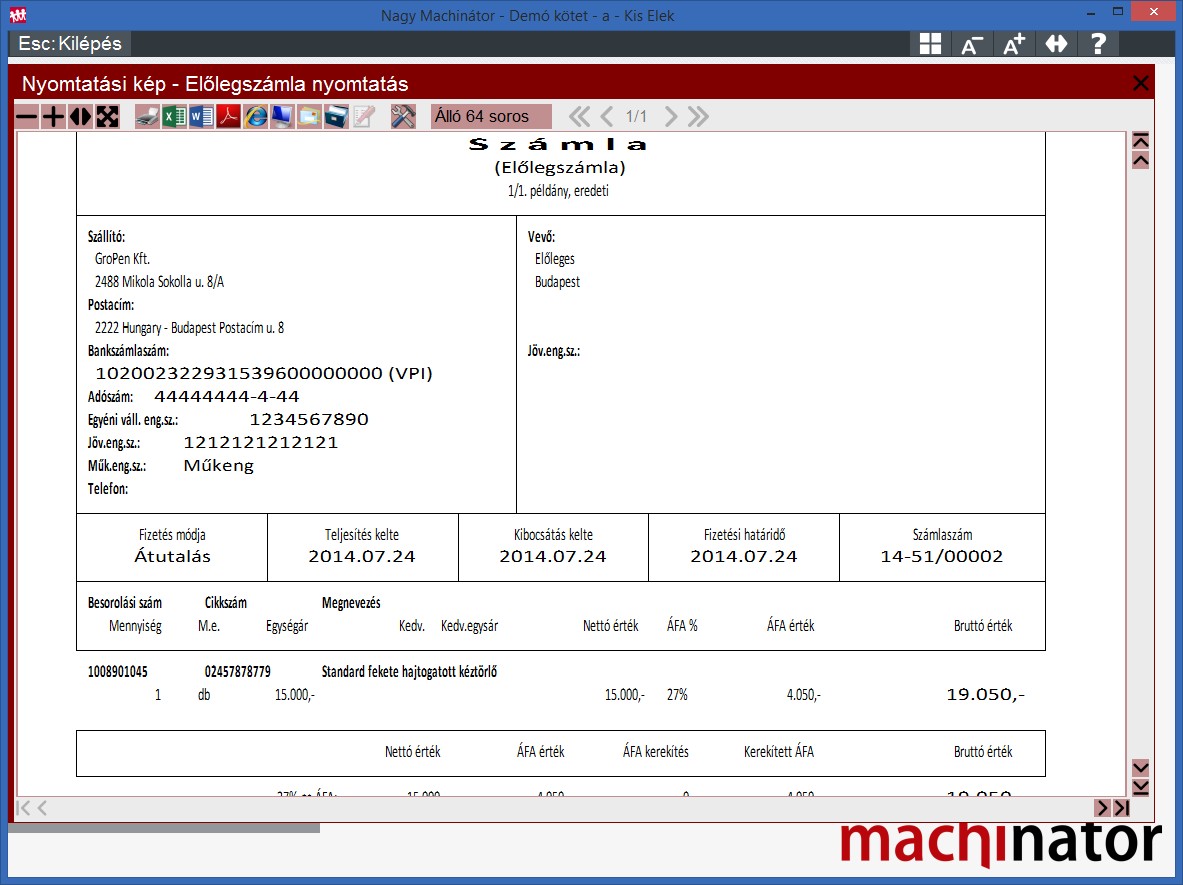This screenshot has height=885, width=1183.
Task: Go to next preview page
Action: tap(670, 116)
